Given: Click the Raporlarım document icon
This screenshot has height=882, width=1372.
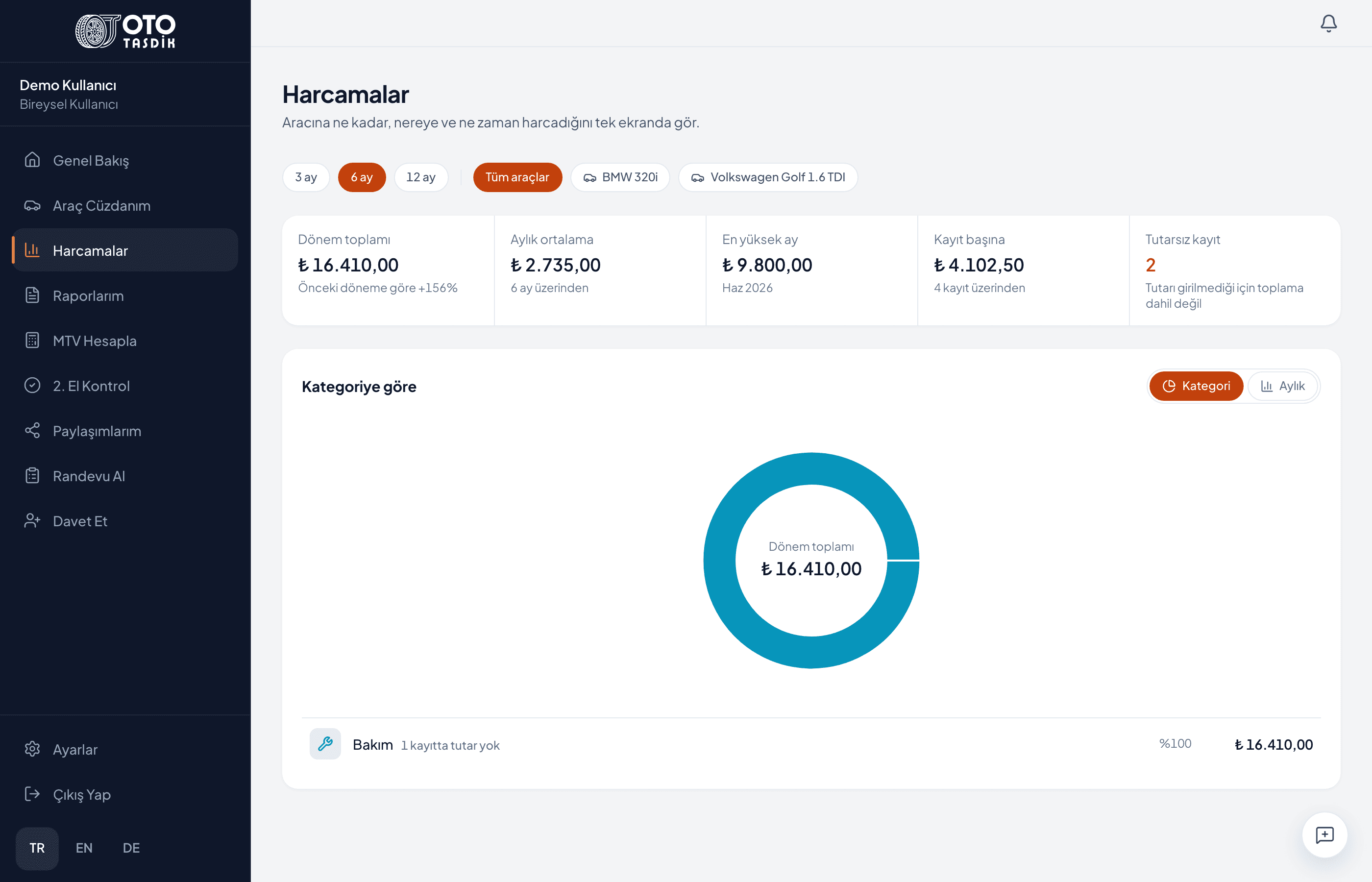Looking at the screenshot, I should coord(32,295).
